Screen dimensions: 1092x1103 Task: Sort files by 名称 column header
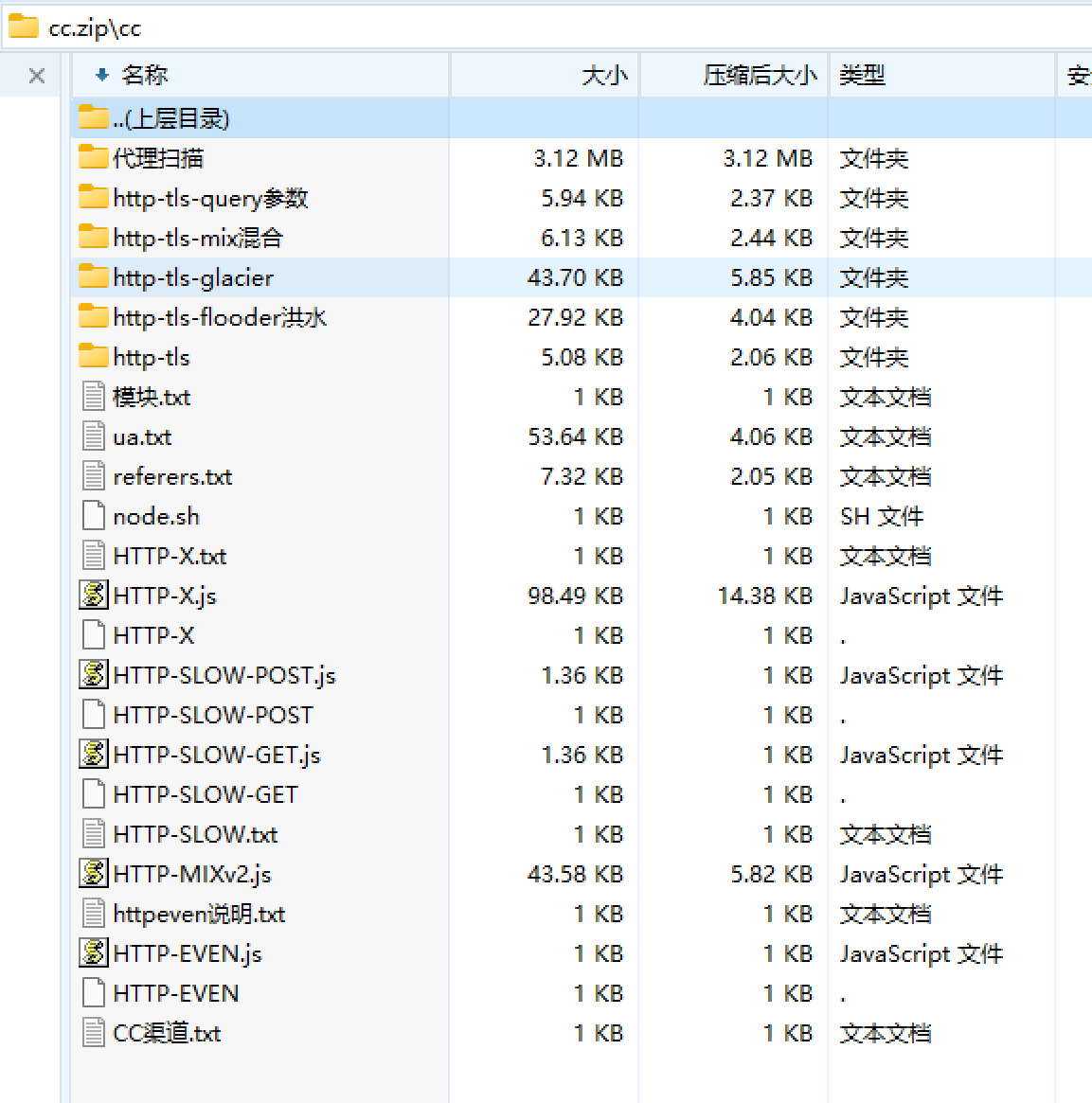tap(144, 75)
